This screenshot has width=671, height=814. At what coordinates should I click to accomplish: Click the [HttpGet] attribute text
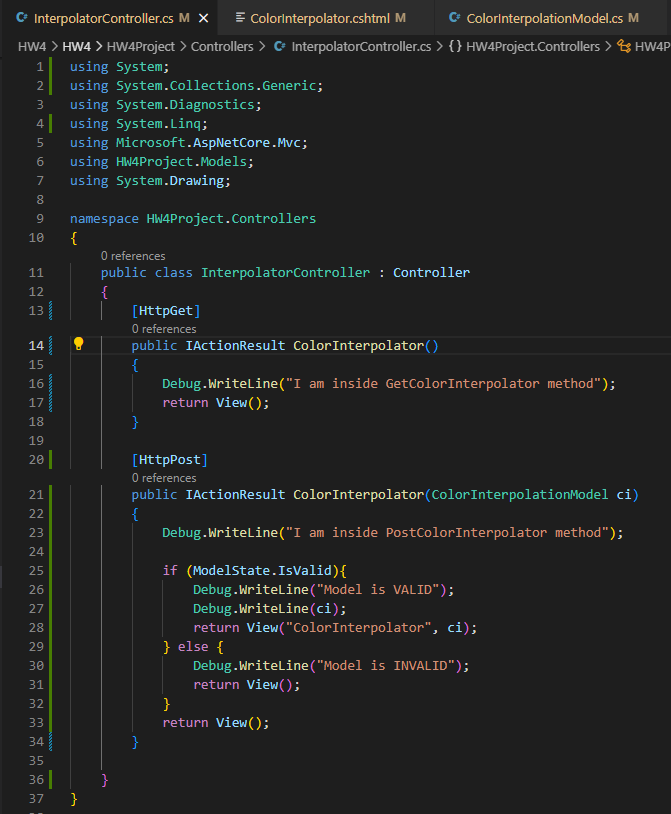point(166,311)
